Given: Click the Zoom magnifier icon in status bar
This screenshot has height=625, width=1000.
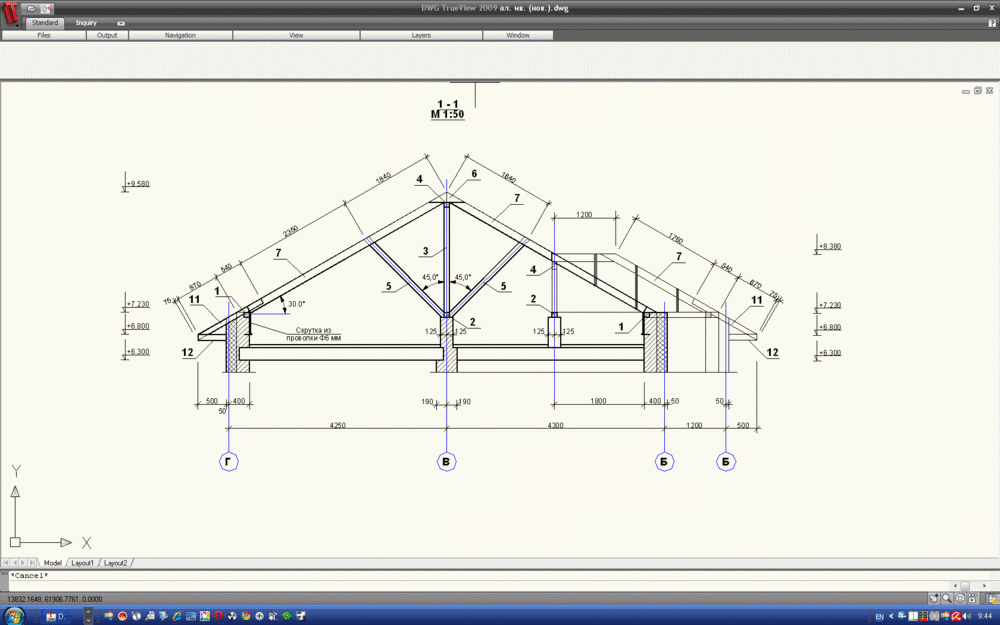Looking at the screenshot, I should coord(946,598).
